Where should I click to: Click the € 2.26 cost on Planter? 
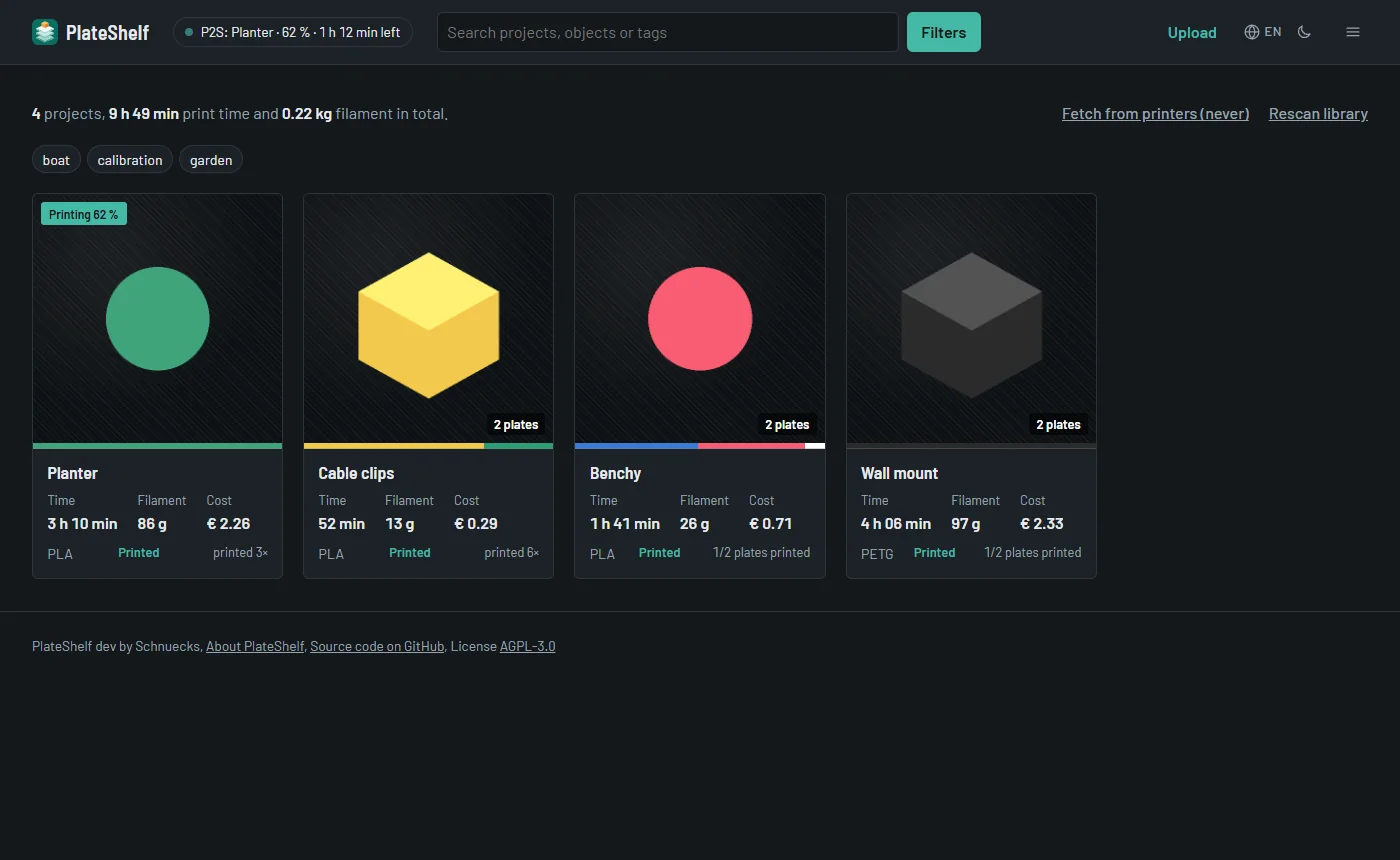228,523
